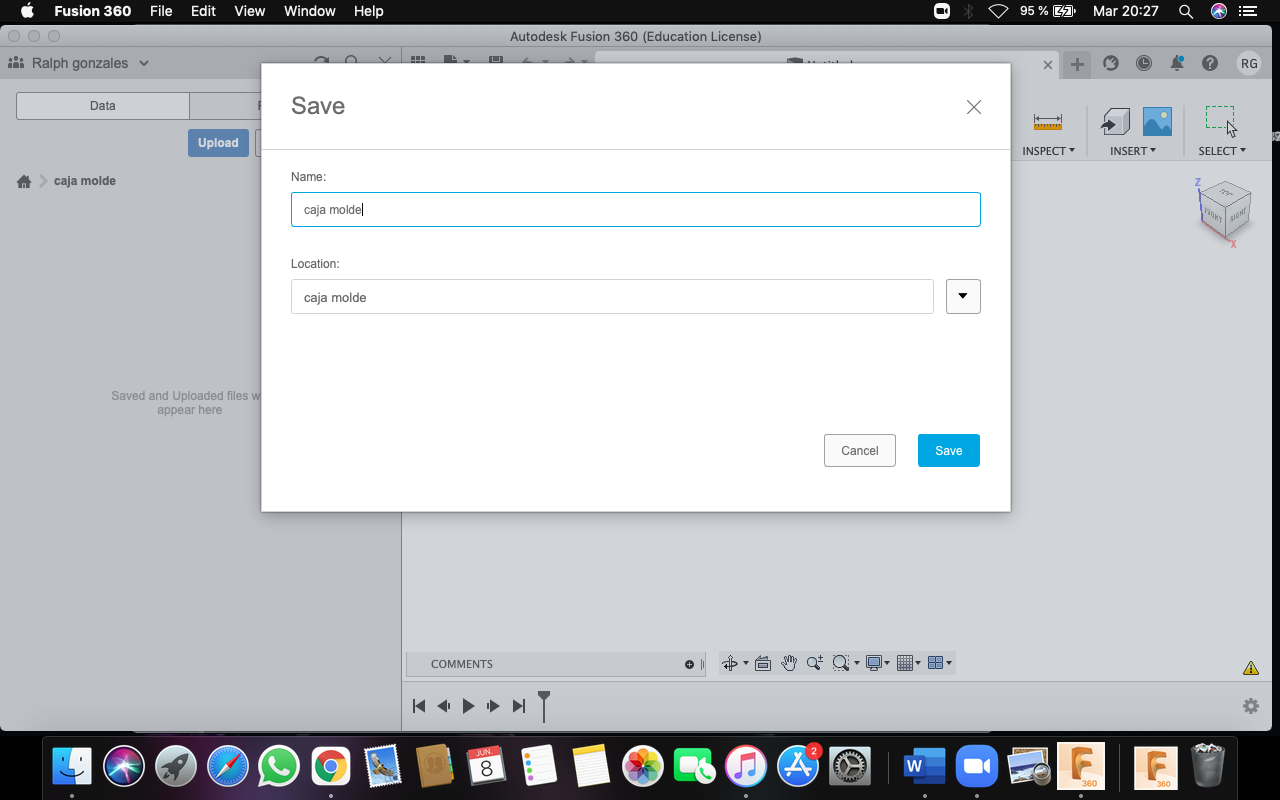This screenshot has height=800, width=1280.
Task: Select the Zoom magnifier tool
Action: point(815,663)
